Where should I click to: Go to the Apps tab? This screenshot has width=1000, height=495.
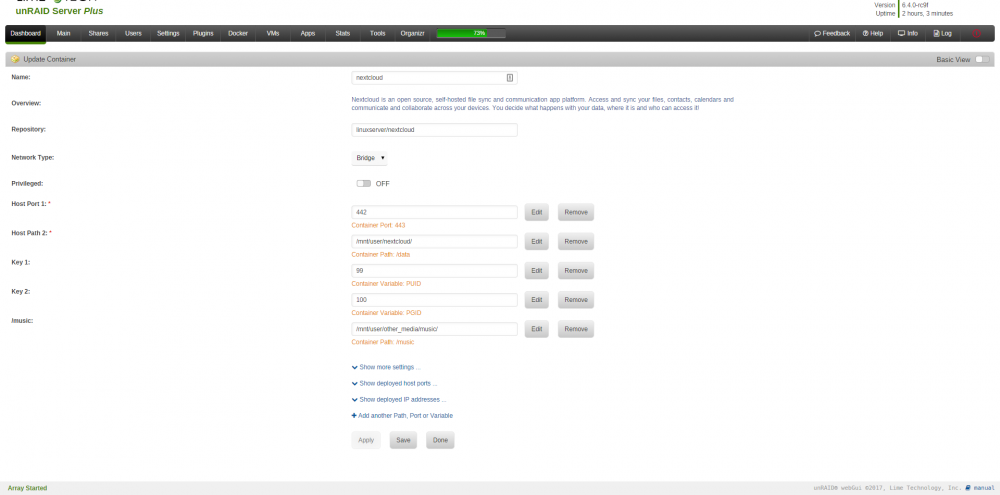[307, 34]
